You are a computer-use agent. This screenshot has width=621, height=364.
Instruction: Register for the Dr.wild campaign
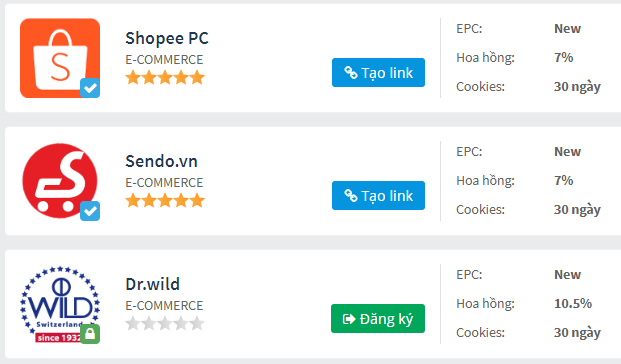point(378,318)
